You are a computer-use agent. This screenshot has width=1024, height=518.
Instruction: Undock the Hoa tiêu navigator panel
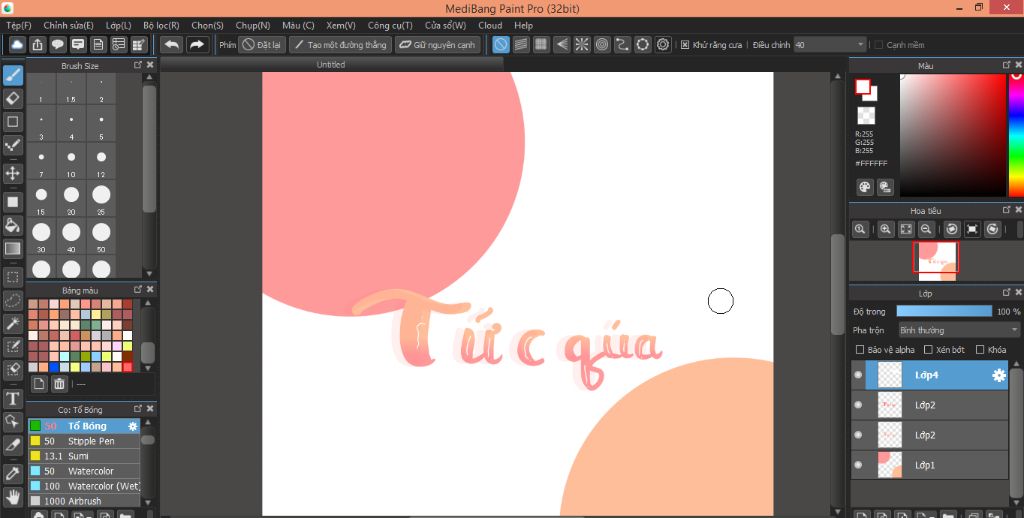click(x=1006, y=210)
